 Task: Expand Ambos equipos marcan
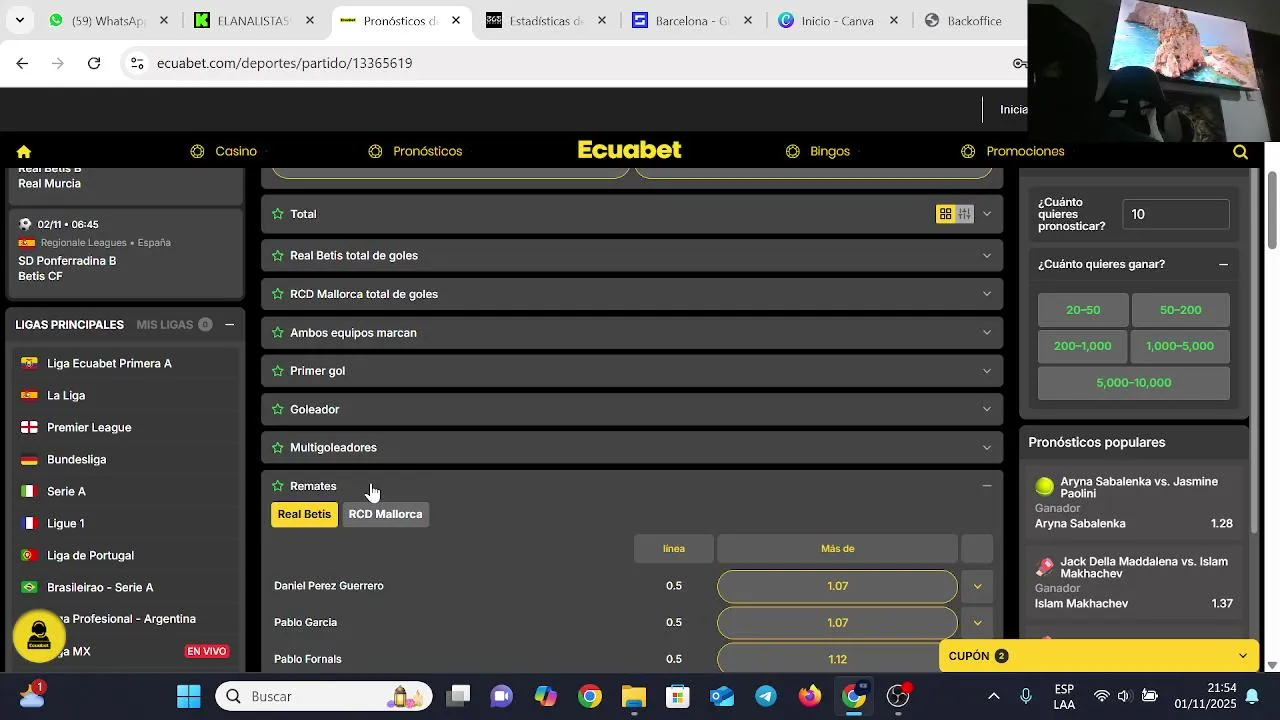[x=987, y=332]
